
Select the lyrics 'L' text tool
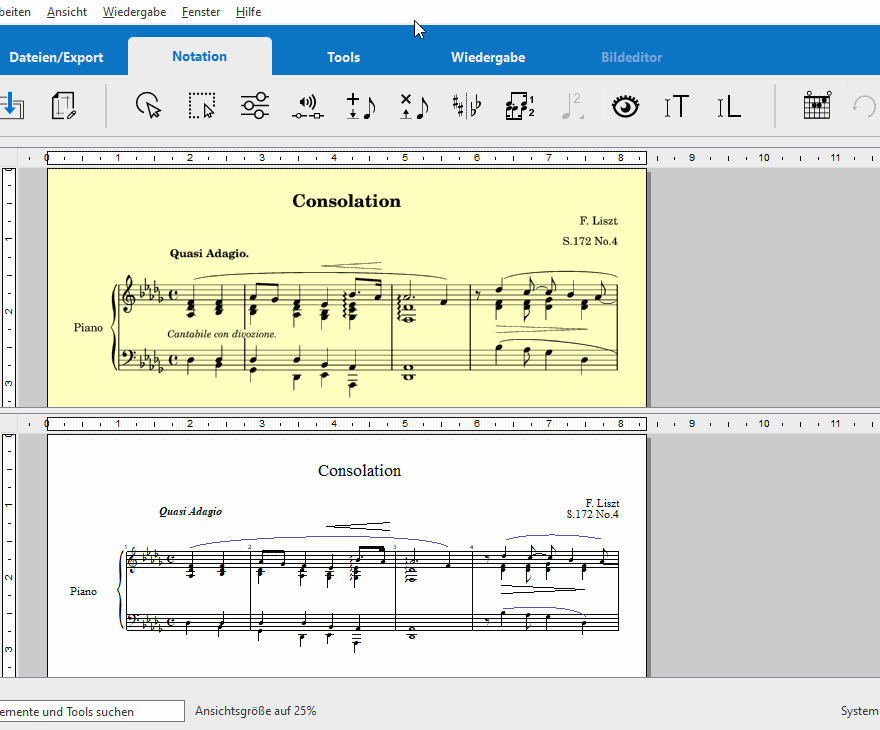click(729, 106)
